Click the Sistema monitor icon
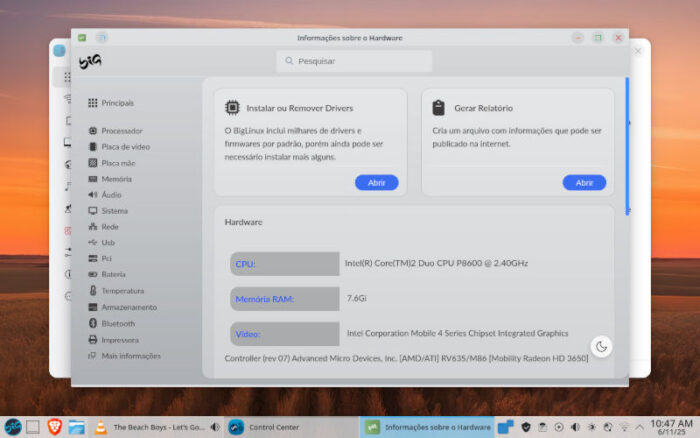 [x=92, y=211]
